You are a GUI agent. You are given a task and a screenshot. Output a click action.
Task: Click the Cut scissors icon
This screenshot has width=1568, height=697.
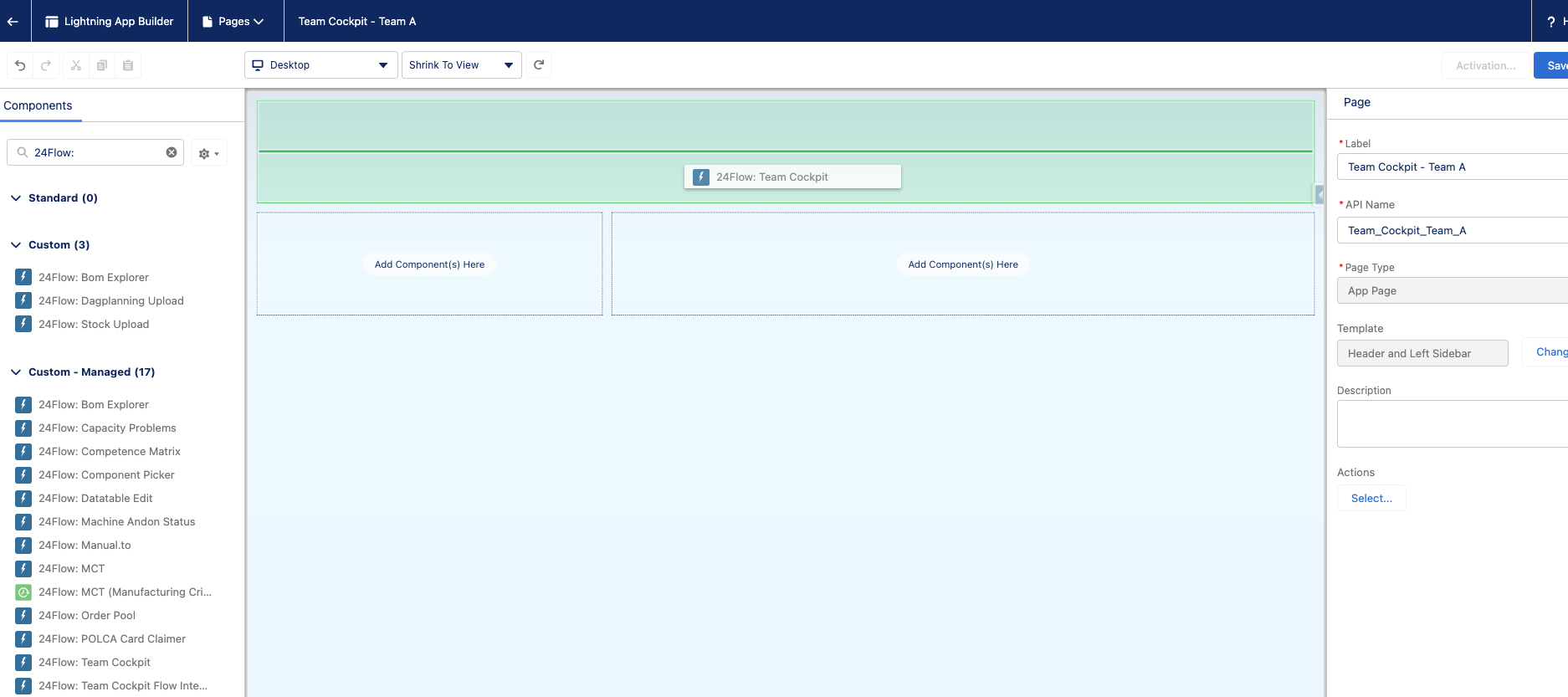76,65
